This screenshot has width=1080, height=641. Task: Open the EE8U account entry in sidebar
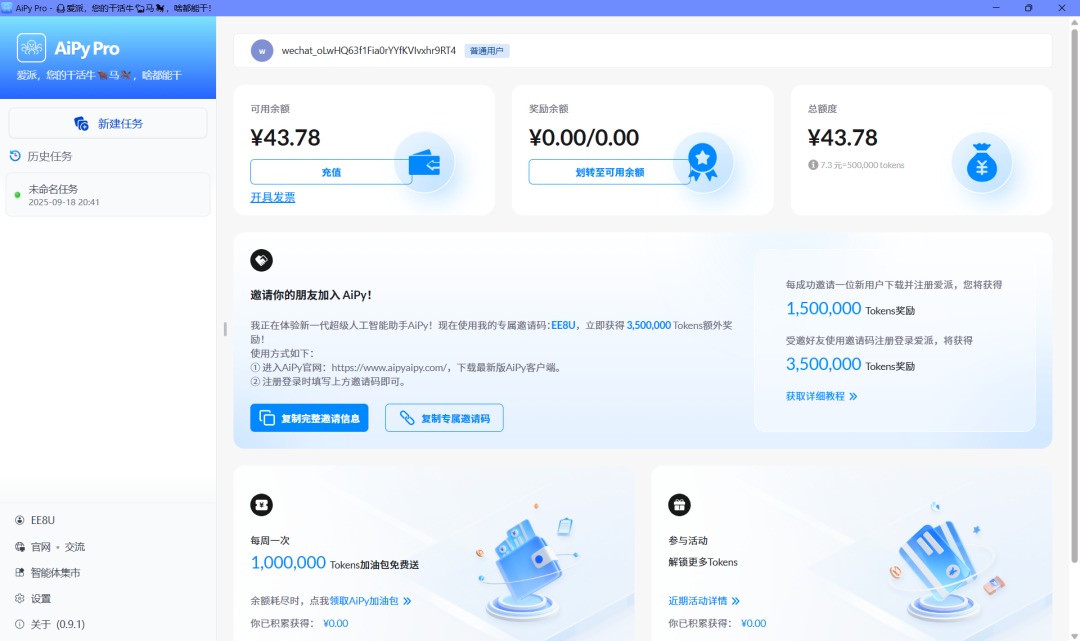[43, 521]
